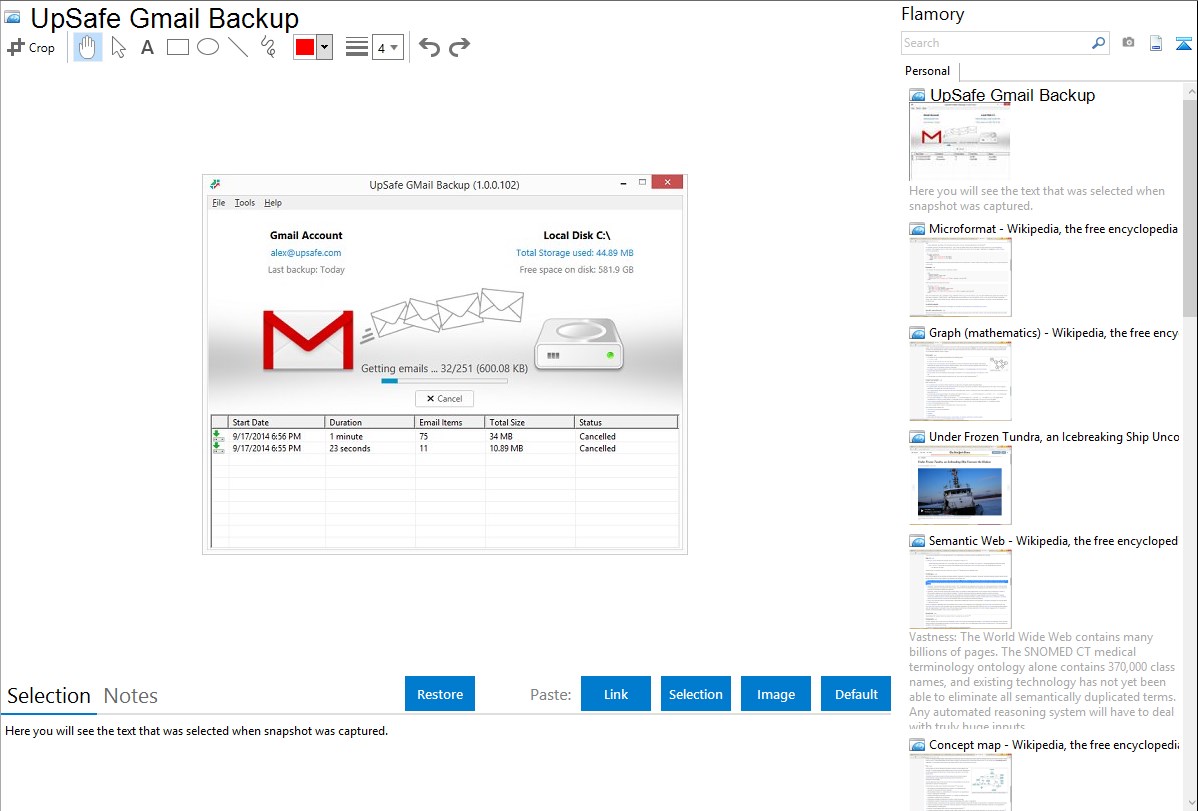
Task: Choose the arrow pointer tool
Action: tap(119, 47)
